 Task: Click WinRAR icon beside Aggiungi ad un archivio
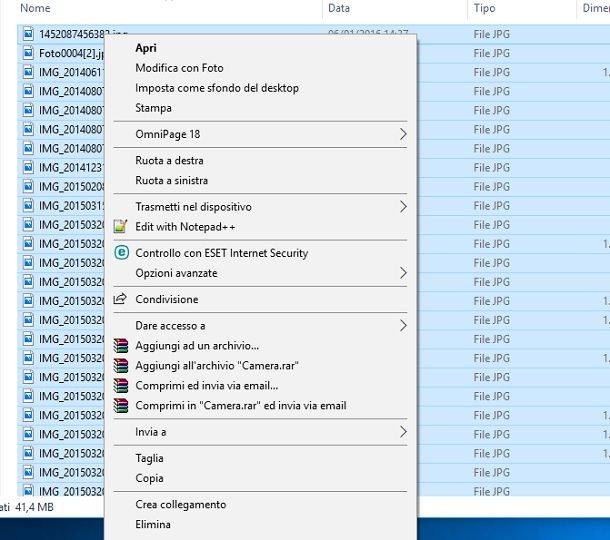121,345
